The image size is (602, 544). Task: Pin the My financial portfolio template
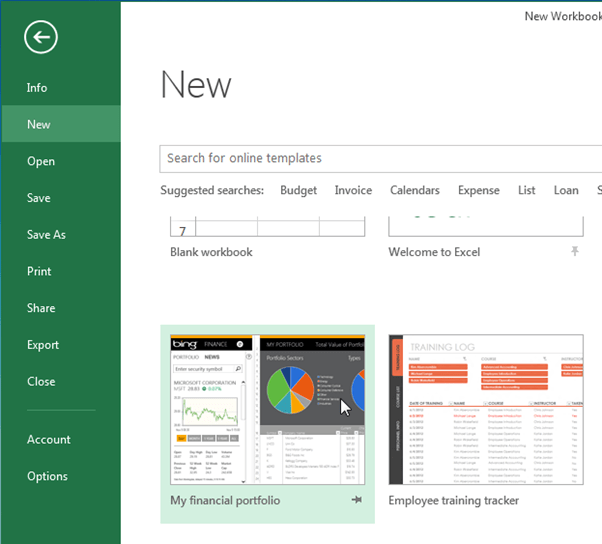click(357, 500)
